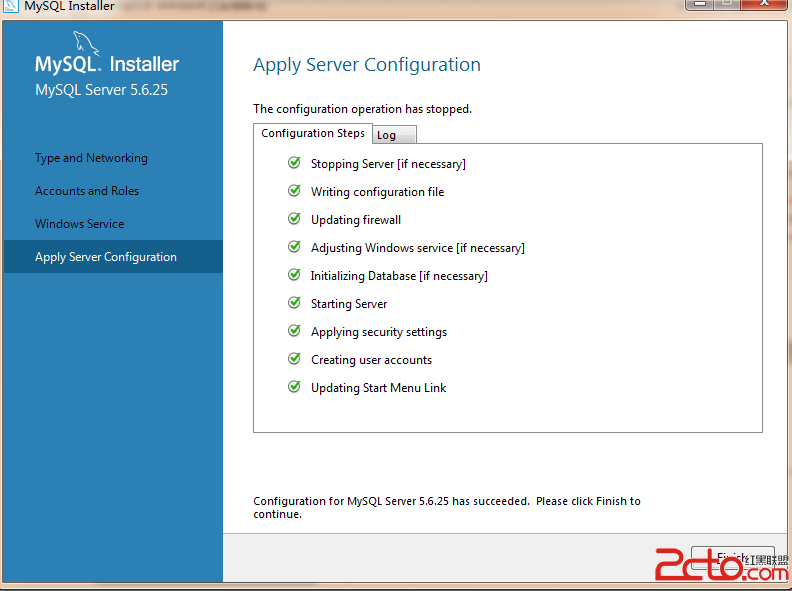Click 'Updating Start Menu Link' step text

coord(378,388)
